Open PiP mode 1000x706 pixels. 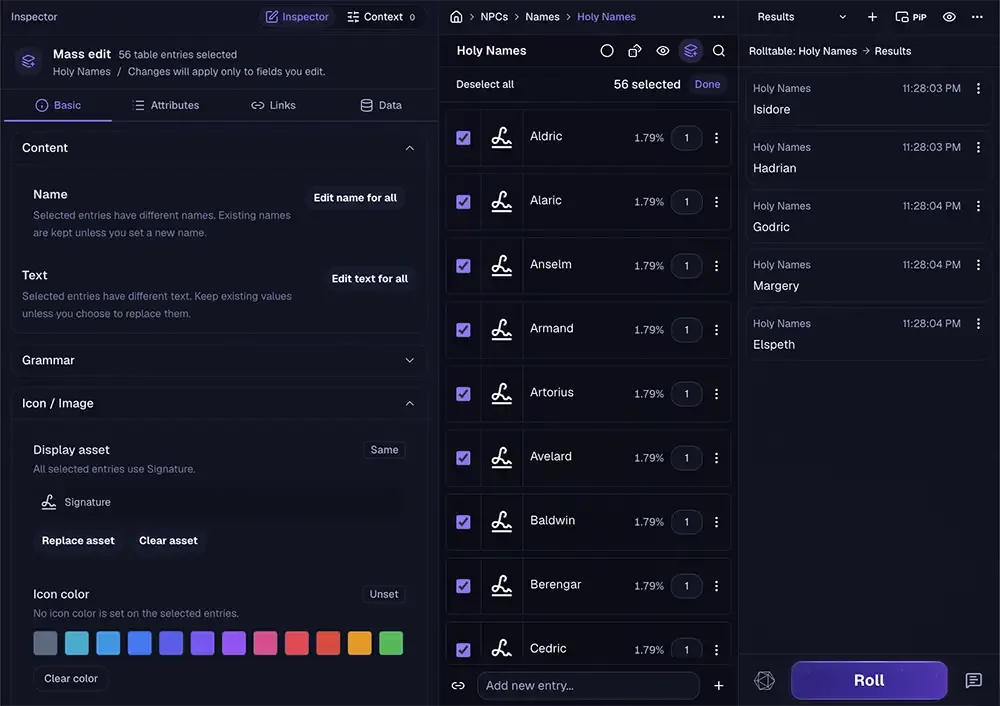pos(911,17)
